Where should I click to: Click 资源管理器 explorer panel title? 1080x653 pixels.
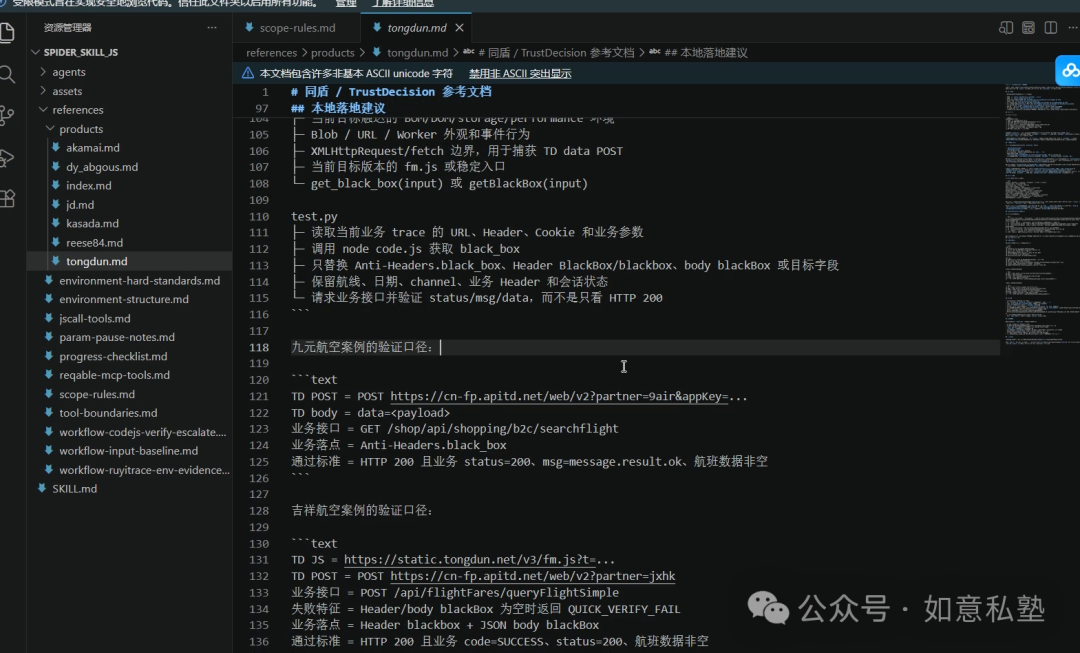pyautogui.click(x=68, y=28)
